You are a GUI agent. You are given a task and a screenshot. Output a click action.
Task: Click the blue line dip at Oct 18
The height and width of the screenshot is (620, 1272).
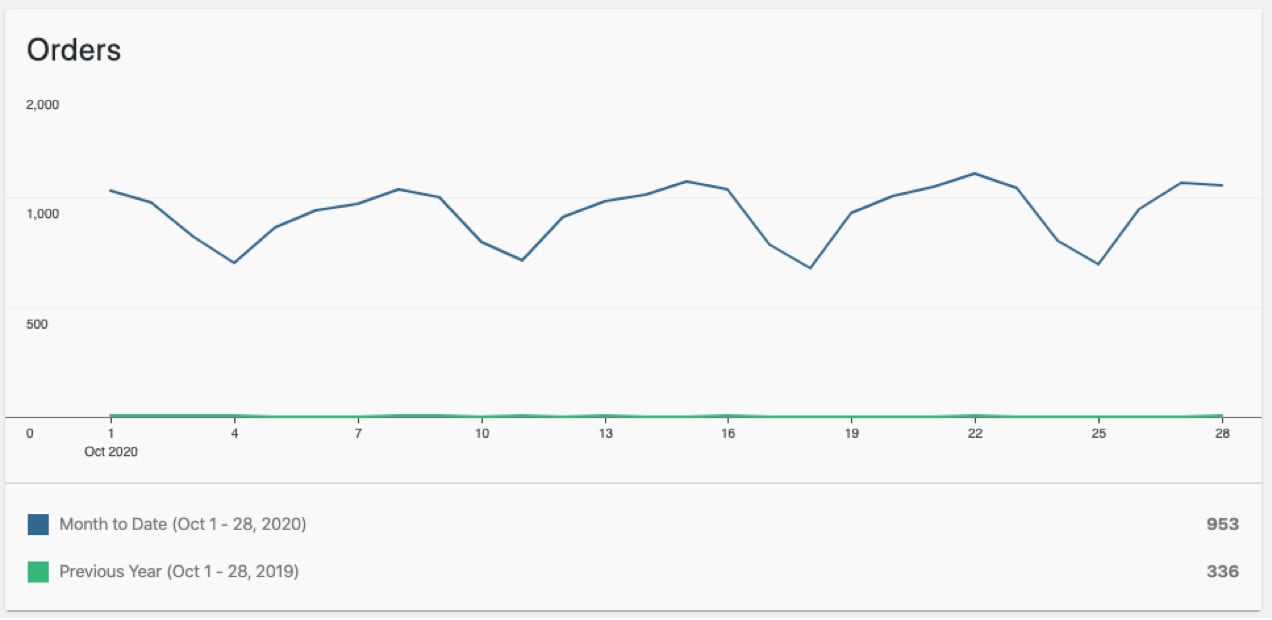coord(810,268)
